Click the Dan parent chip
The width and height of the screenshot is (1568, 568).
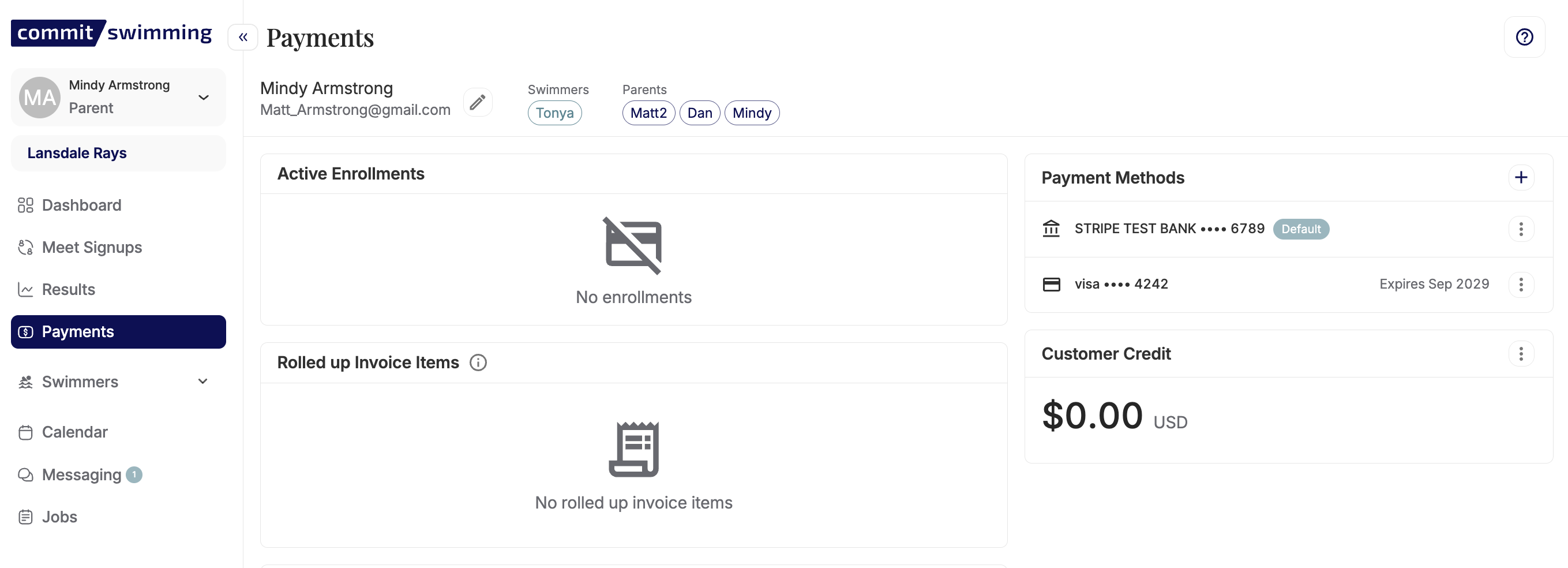pos(699,113)
